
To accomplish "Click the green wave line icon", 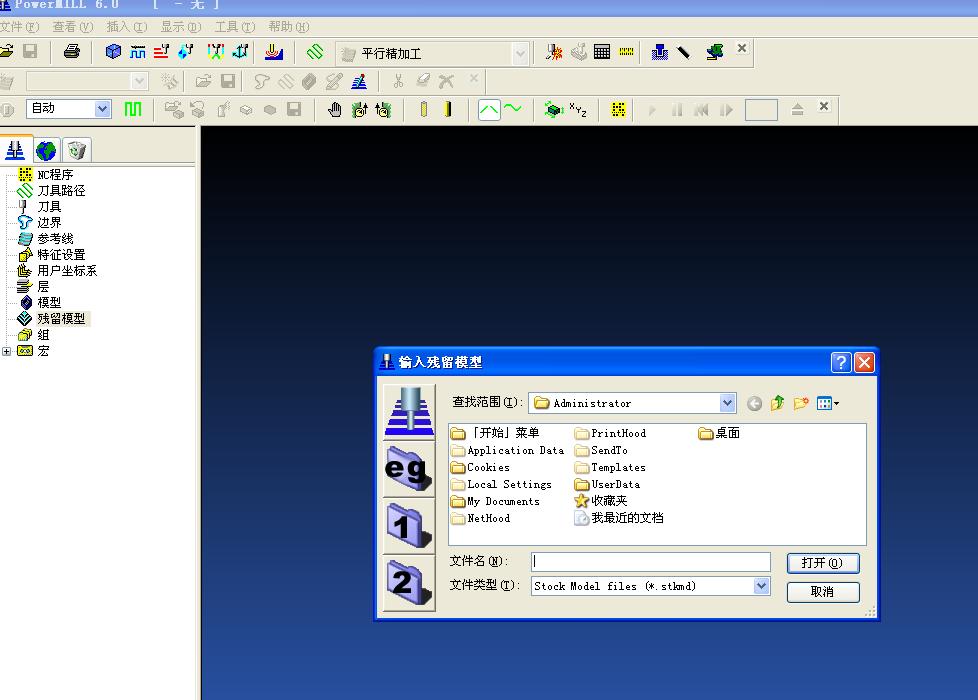I will coord(513,109).
